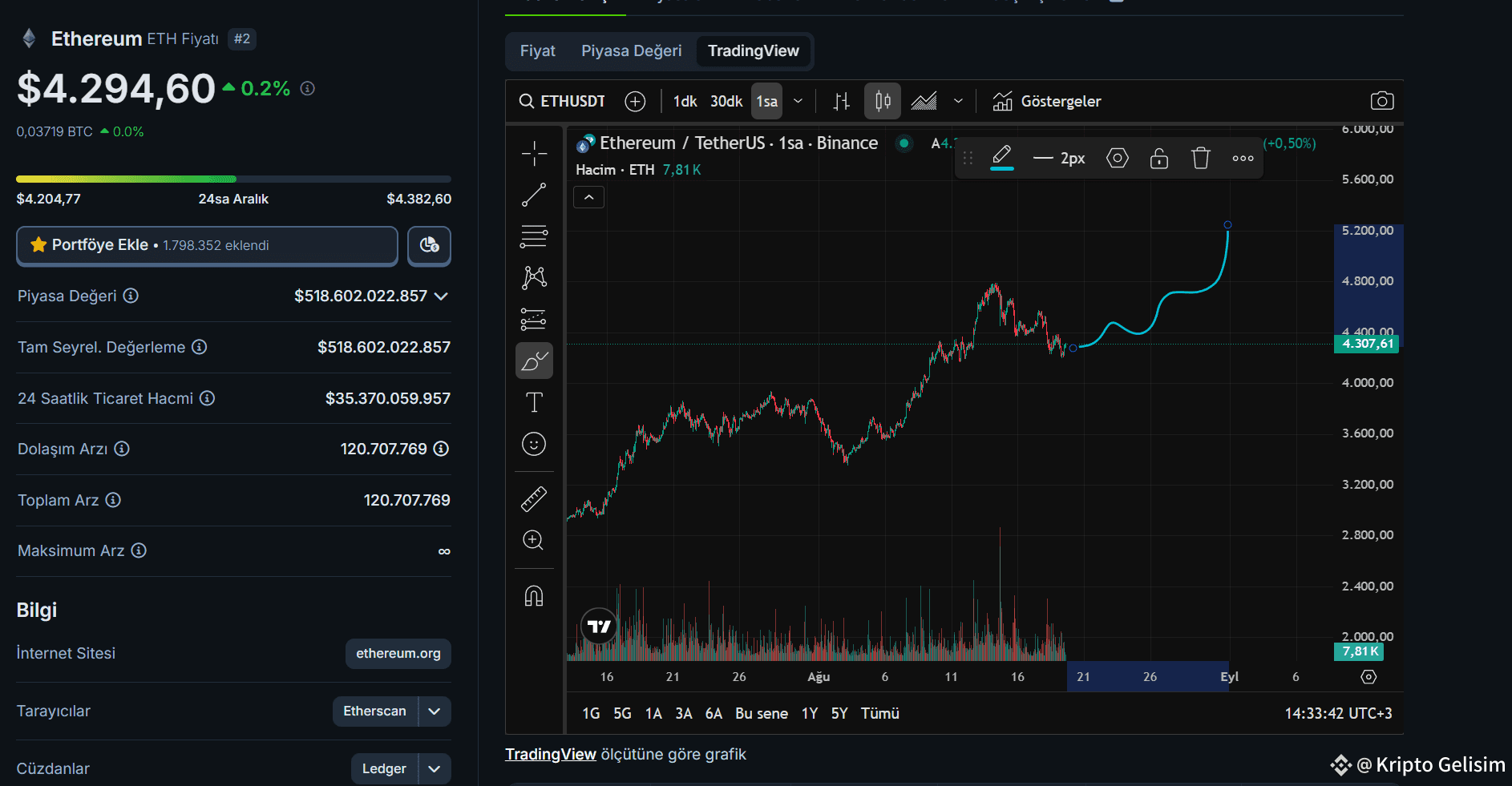Toggle candlestick chart style
This screenshot has width=1512, height=786.
pos(883,101)
